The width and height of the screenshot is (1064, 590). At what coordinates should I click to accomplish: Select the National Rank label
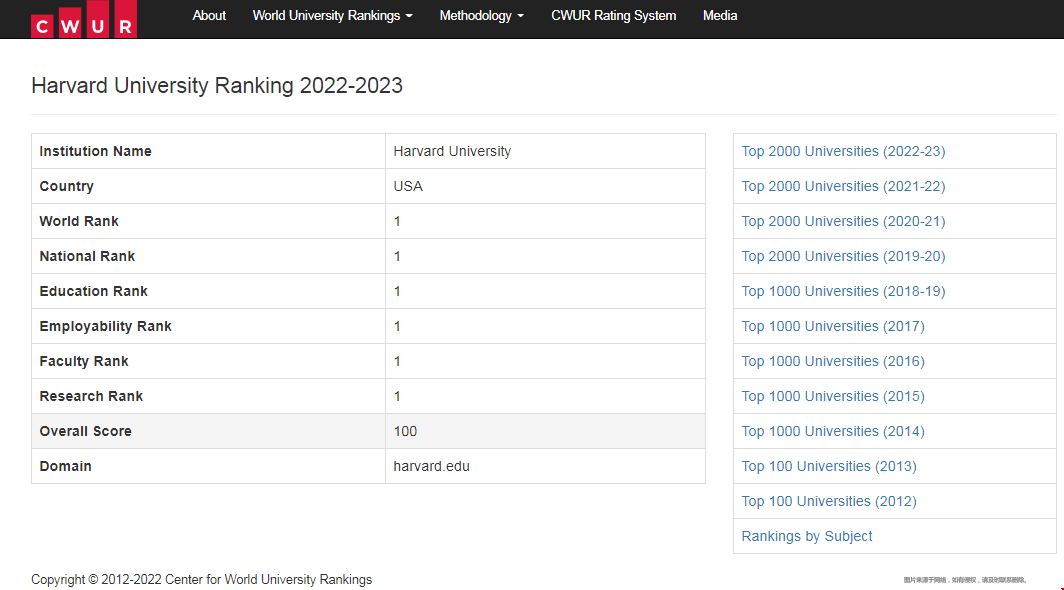(87, 256)
